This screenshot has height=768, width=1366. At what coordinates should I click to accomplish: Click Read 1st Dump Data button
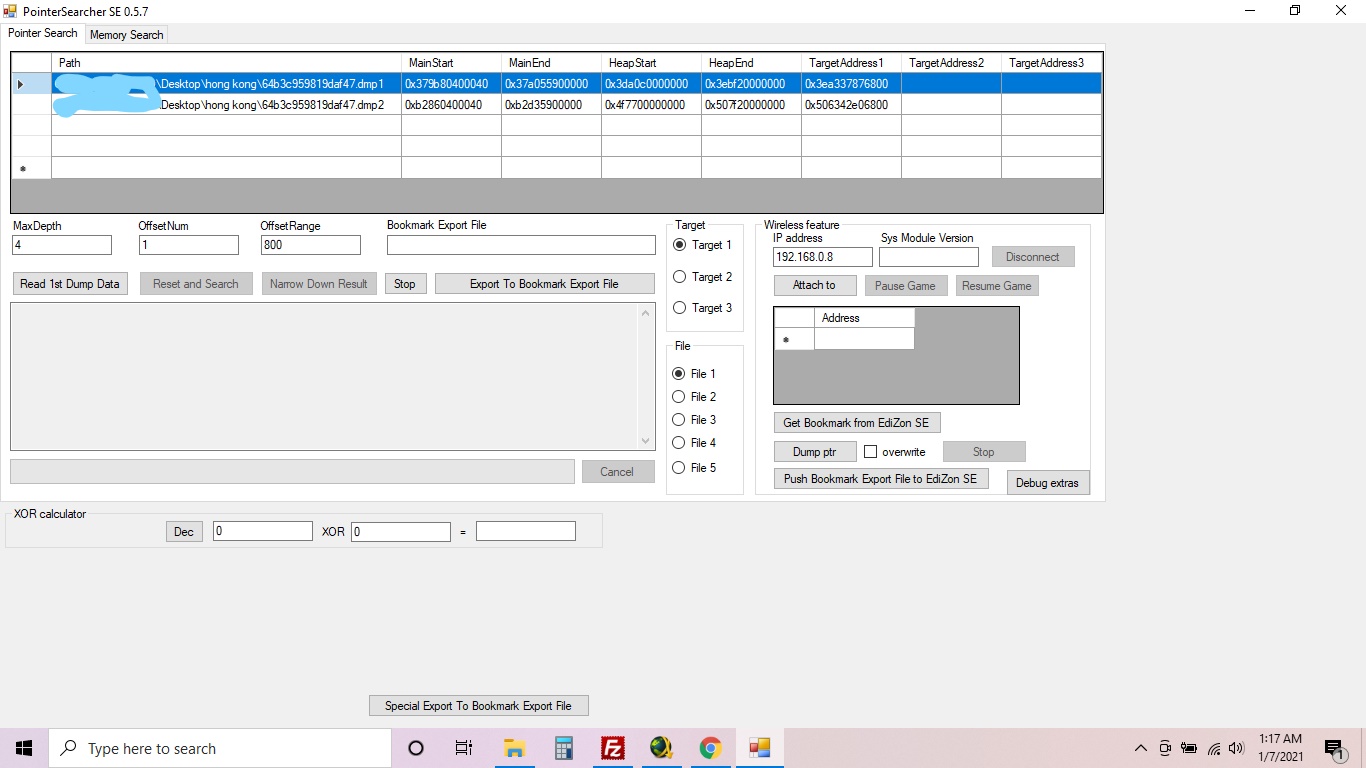click(70, 284)
